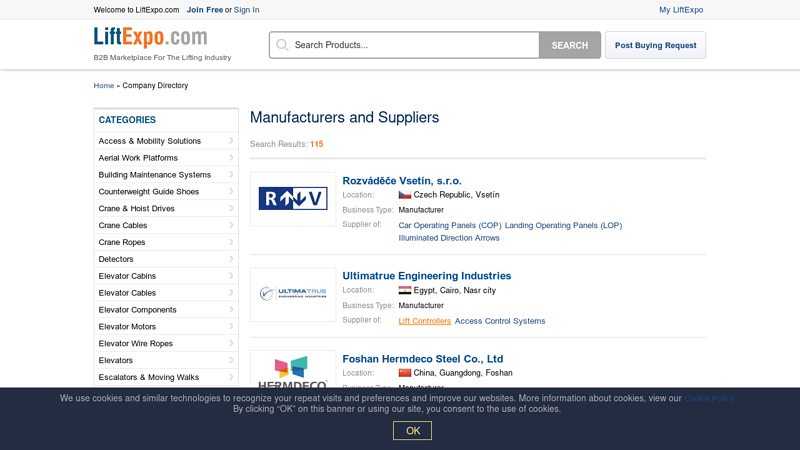Select Escalators & Moving Walks category

coord(166,377)
